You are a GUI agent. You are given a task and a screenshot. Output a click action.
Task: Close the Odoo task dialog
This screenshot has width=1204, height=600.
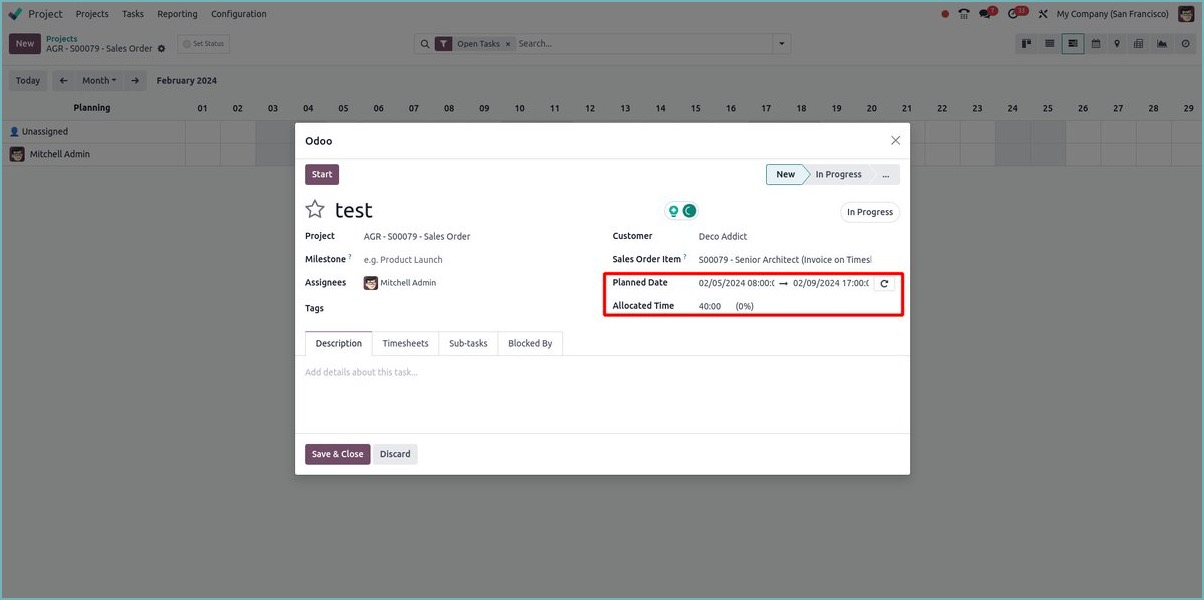(895, 141)
